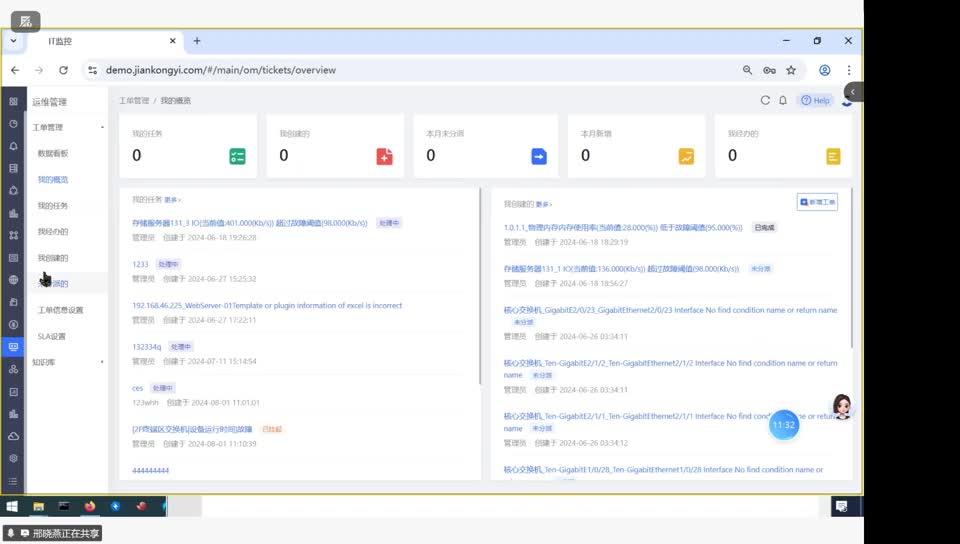Click the 新增工单 button
The image size is (960, 544).
click(817, 202)
